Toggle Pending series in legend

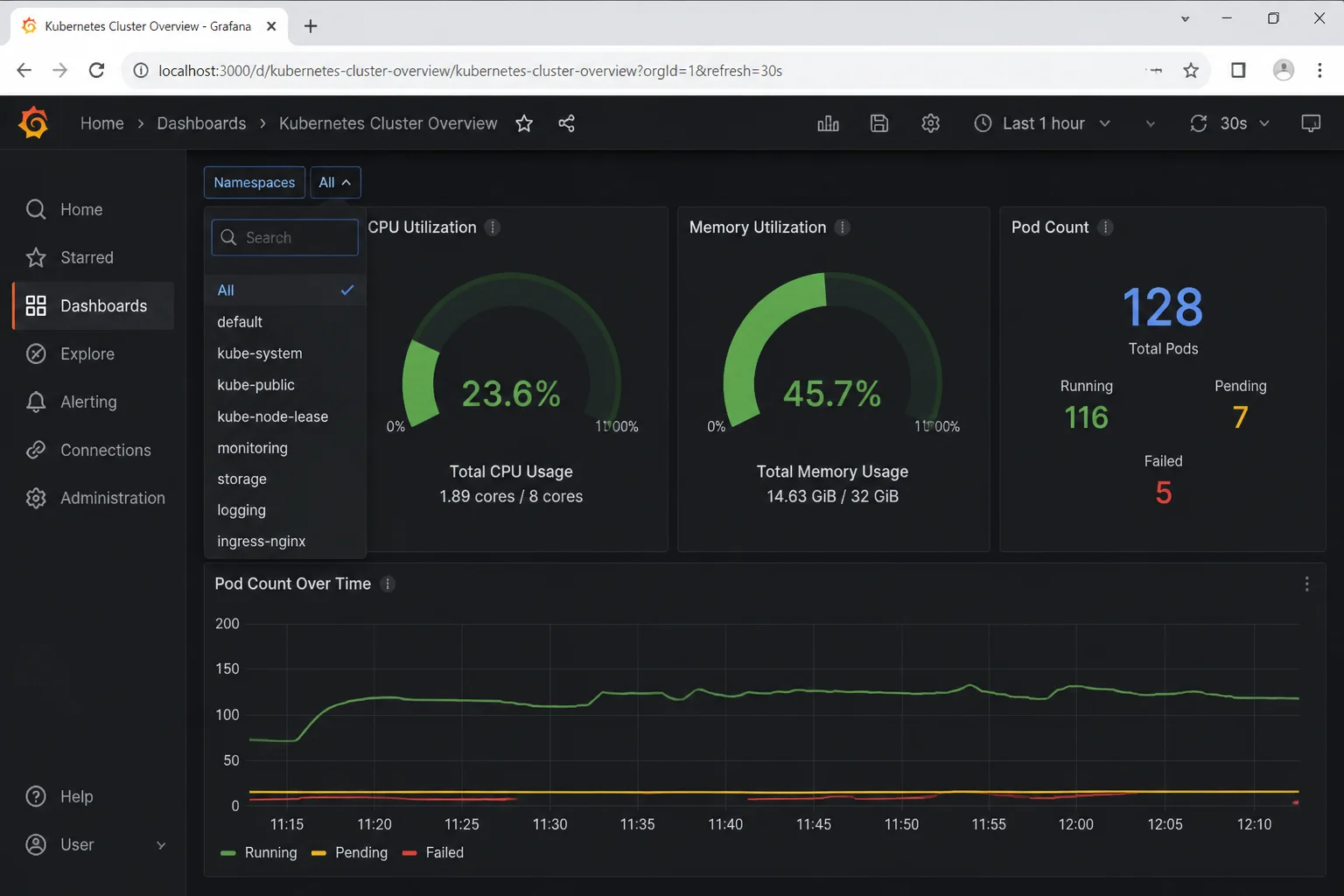[x=350, y=852]
